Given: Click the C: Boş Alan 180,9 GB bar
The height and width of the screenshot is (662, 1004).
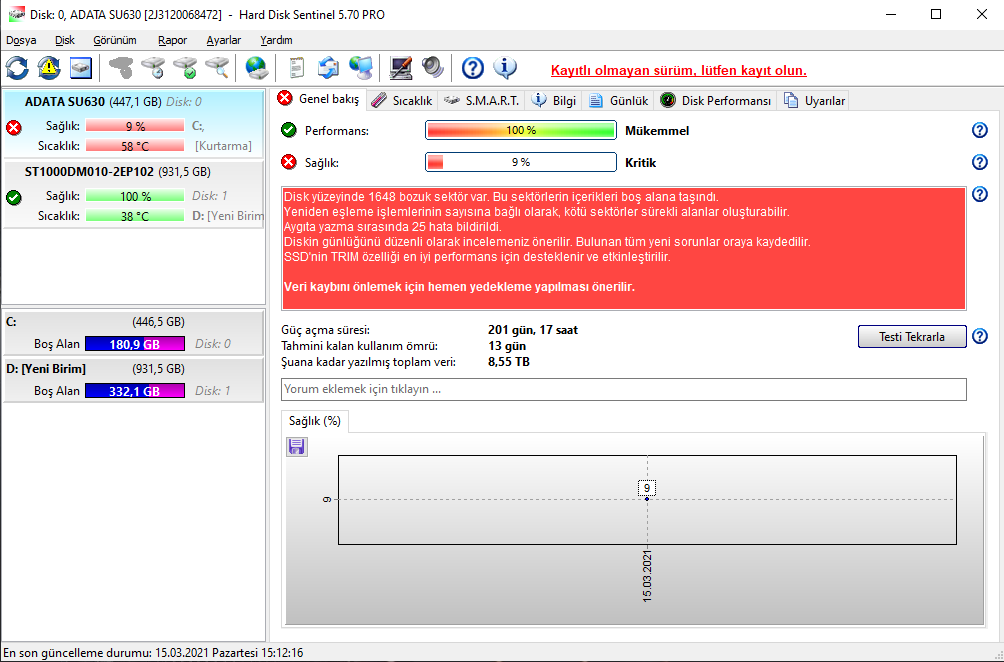Looking at the screenshot, I should [134, 344].
